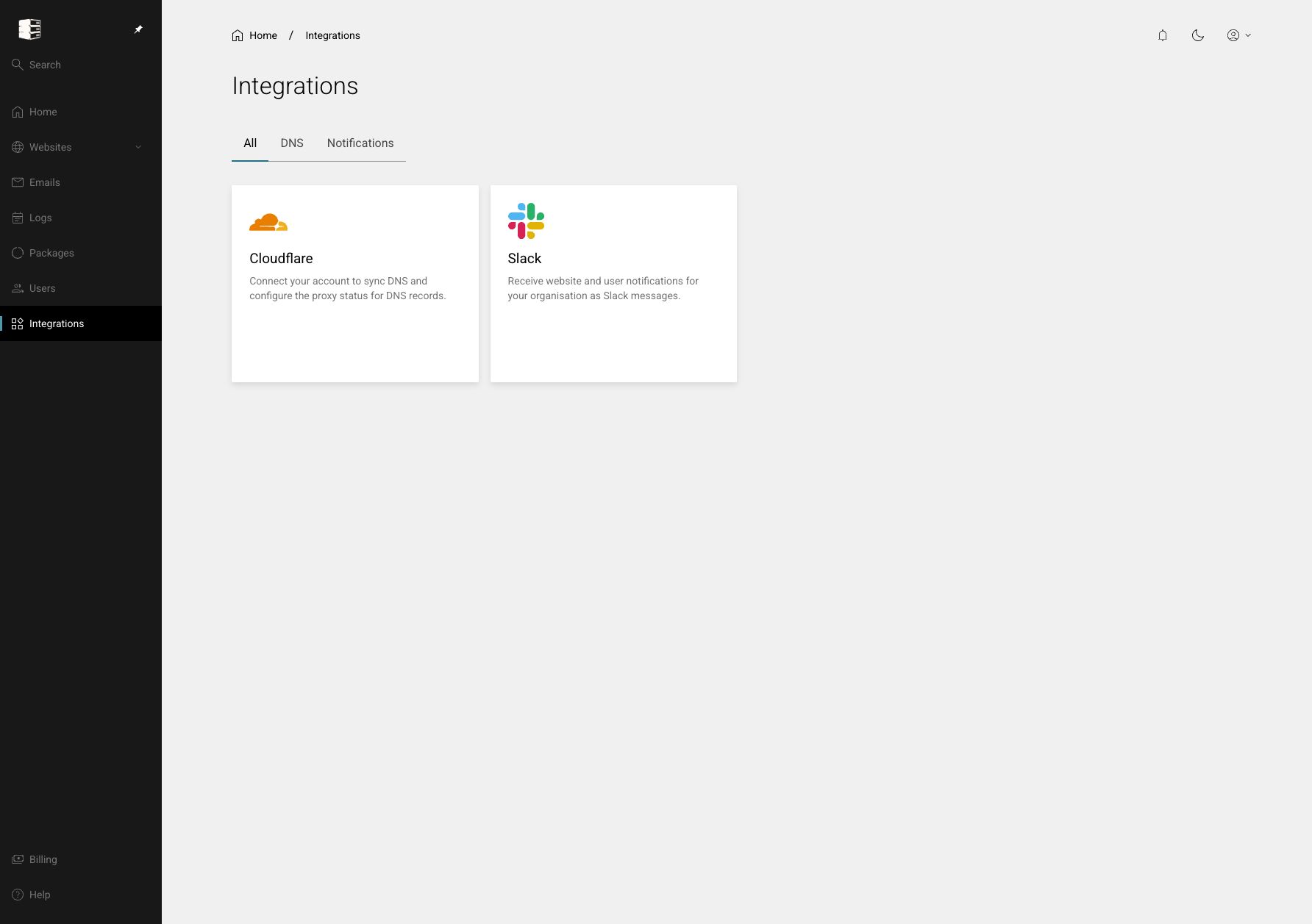Viewport: 1312px width, 924px height.
Task: Click the Users people icon
Action: [x=18, y=288]
